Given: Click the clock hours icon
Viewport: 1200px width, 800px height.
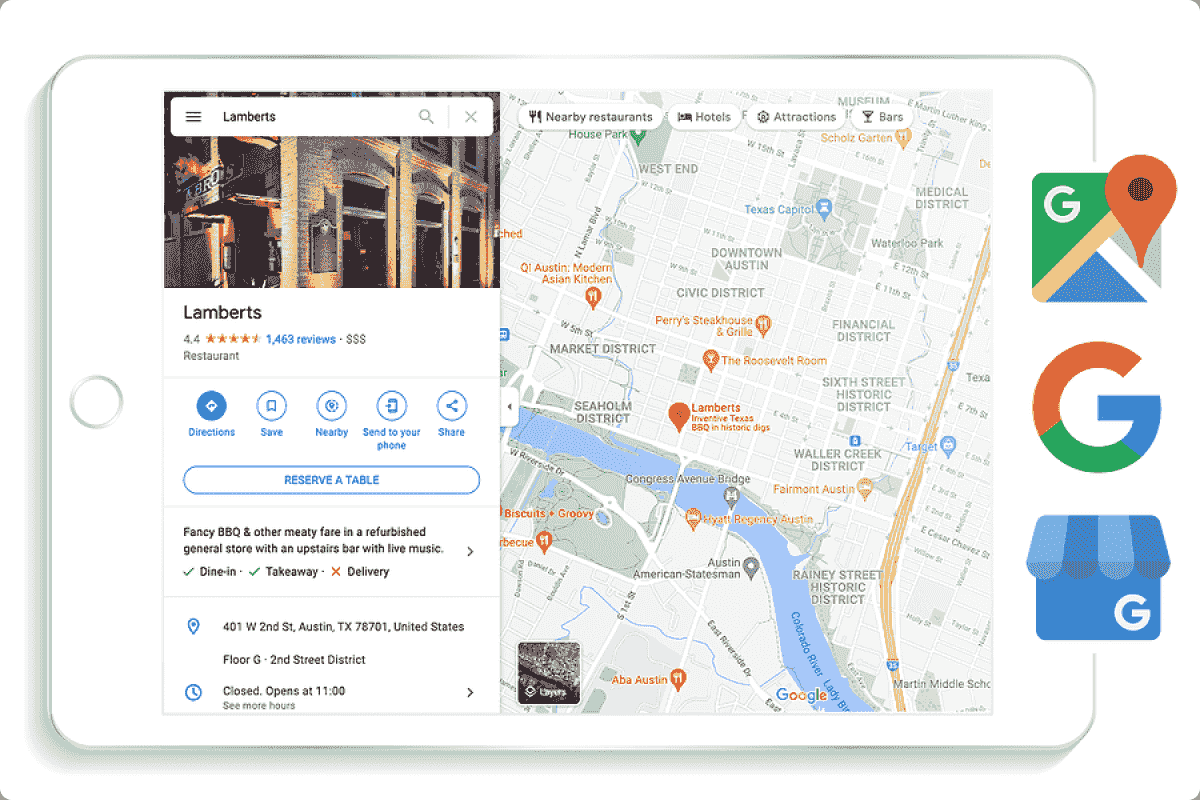Looking at the screenshot, I should (194, 692).
